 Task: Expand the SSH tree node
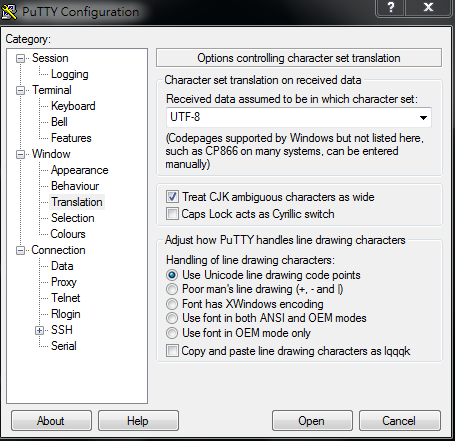point(39,330)
